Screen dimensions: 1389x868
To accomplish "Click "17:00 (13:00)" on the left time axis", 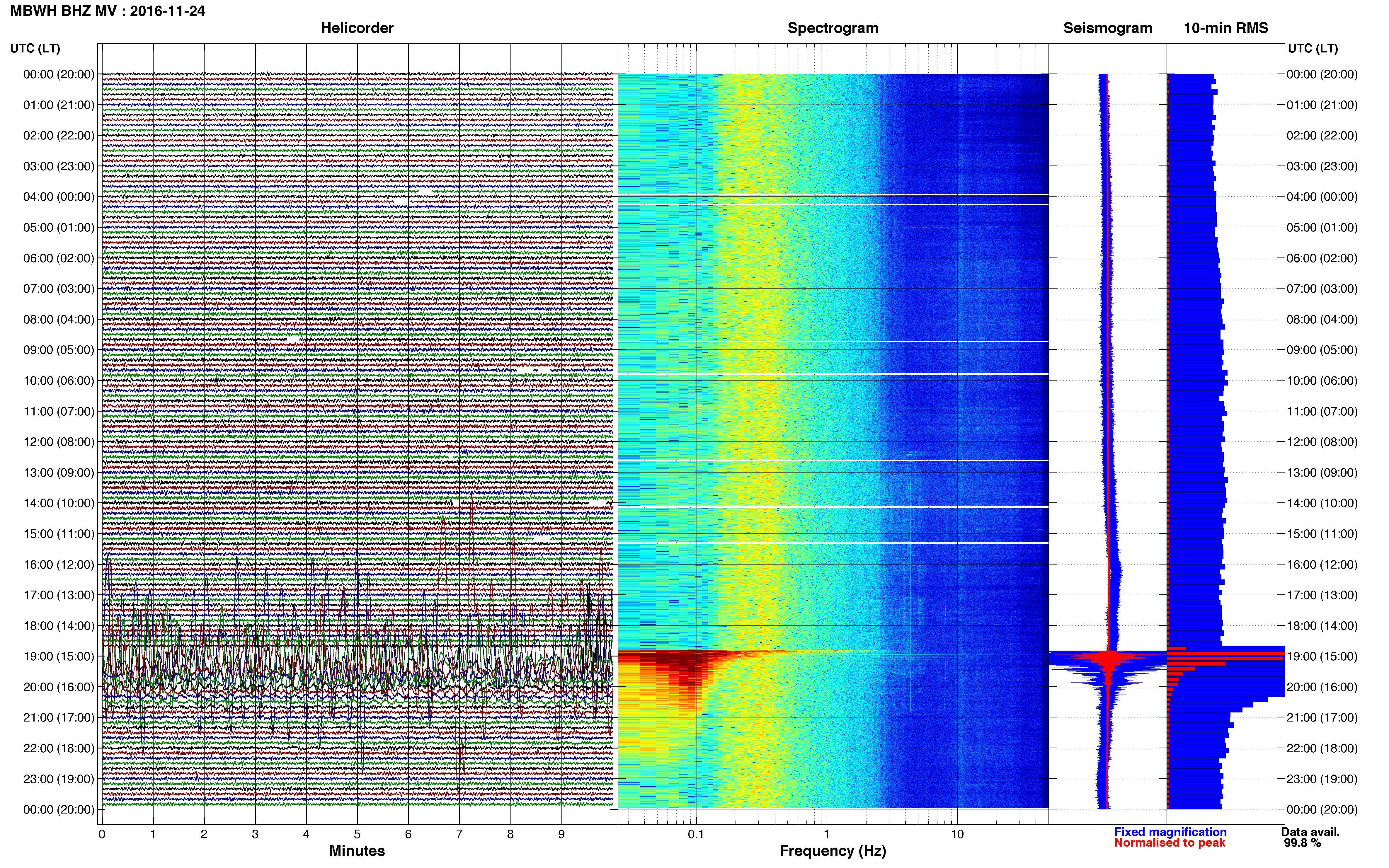I will click(x=59, y=595).
